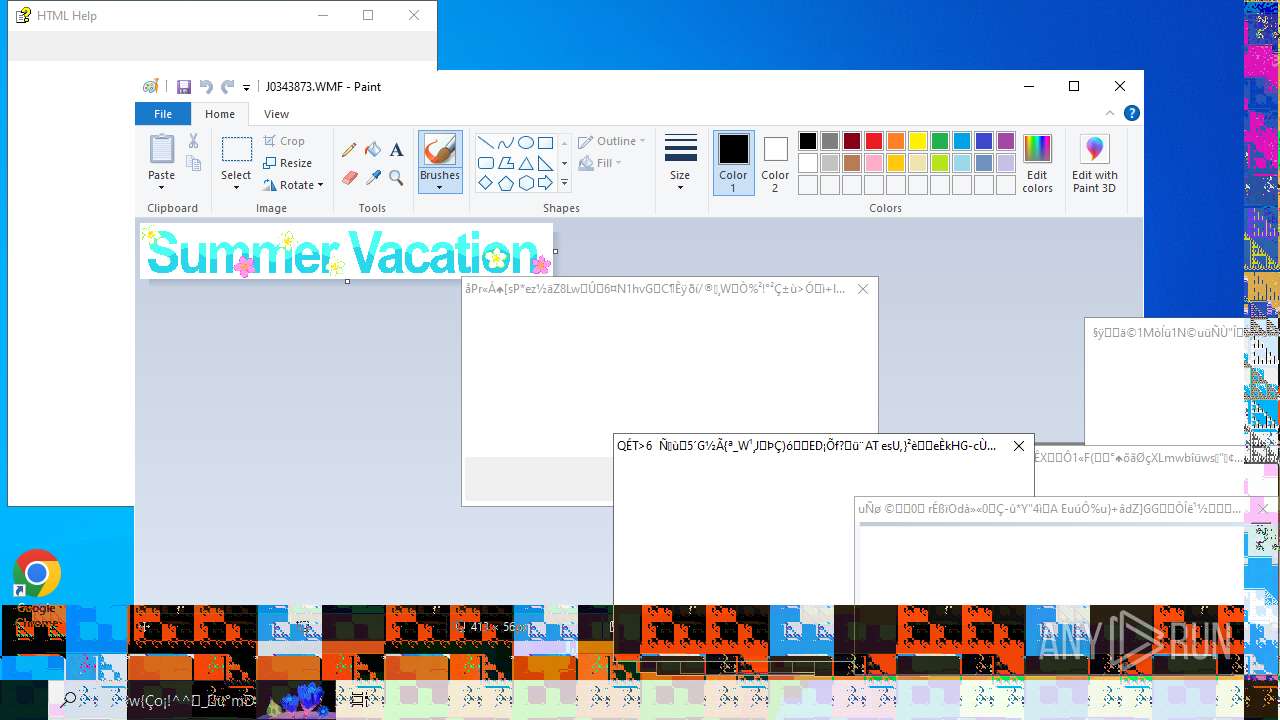This screenshot has height=720, width=1280.
Task: Pick the green color swatch
Action: coord(940,141)
